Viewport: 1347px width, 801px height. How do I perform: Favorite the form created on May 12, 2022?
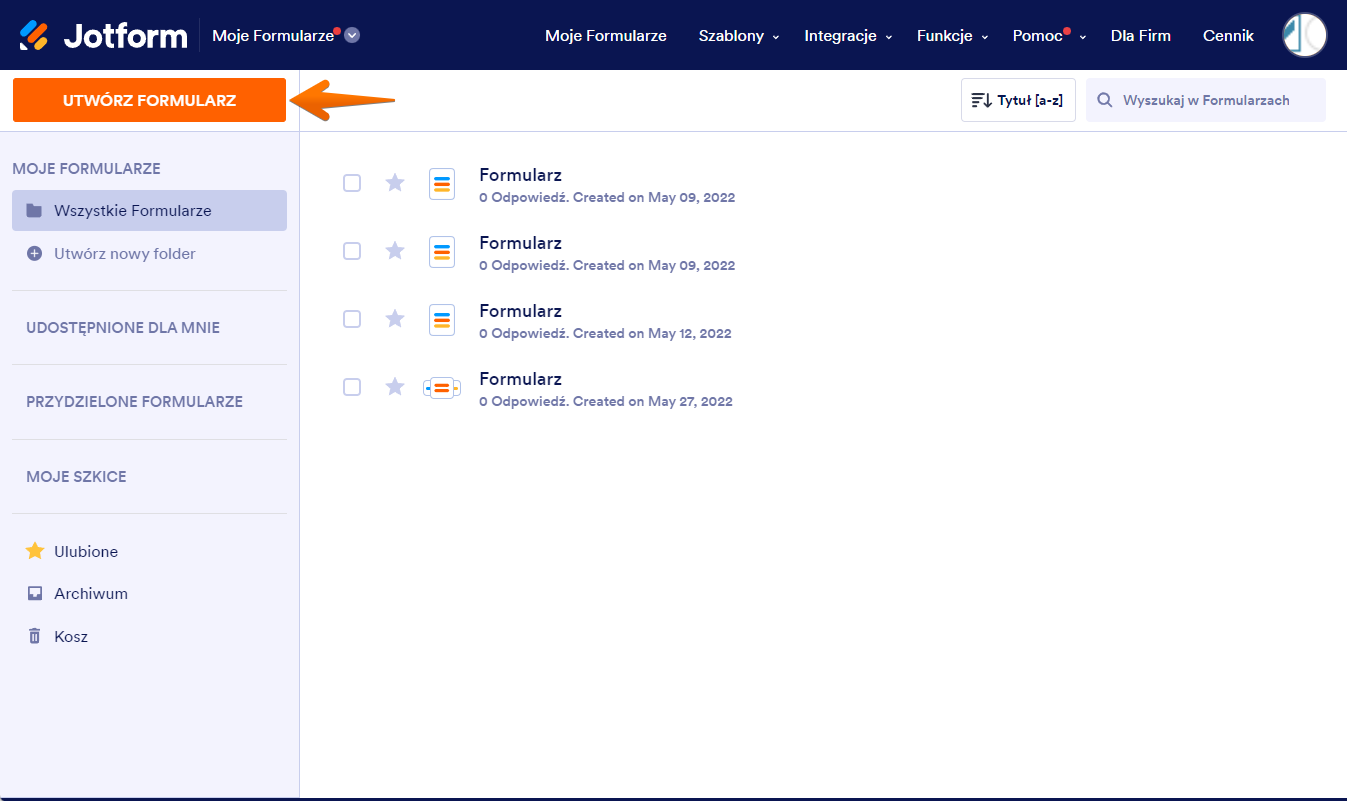click(394, 319)
